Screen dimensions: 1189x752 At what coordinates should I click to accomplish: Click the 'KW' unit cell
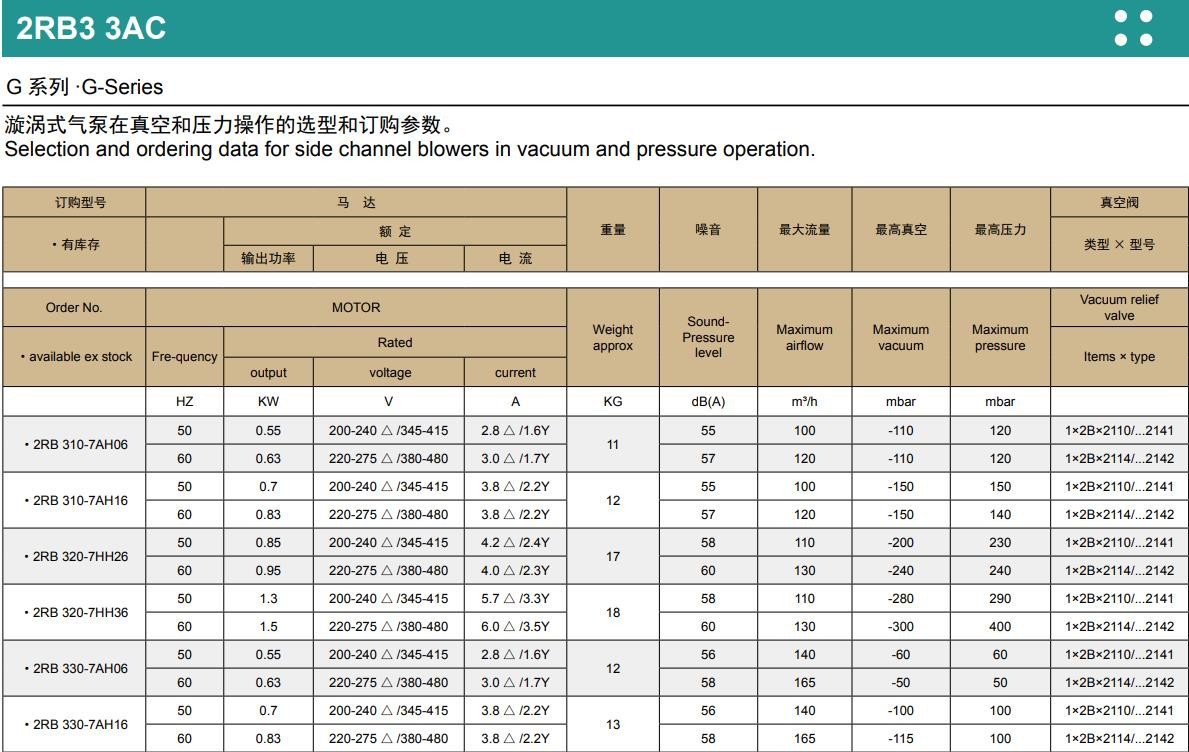(x=268, y=402)
